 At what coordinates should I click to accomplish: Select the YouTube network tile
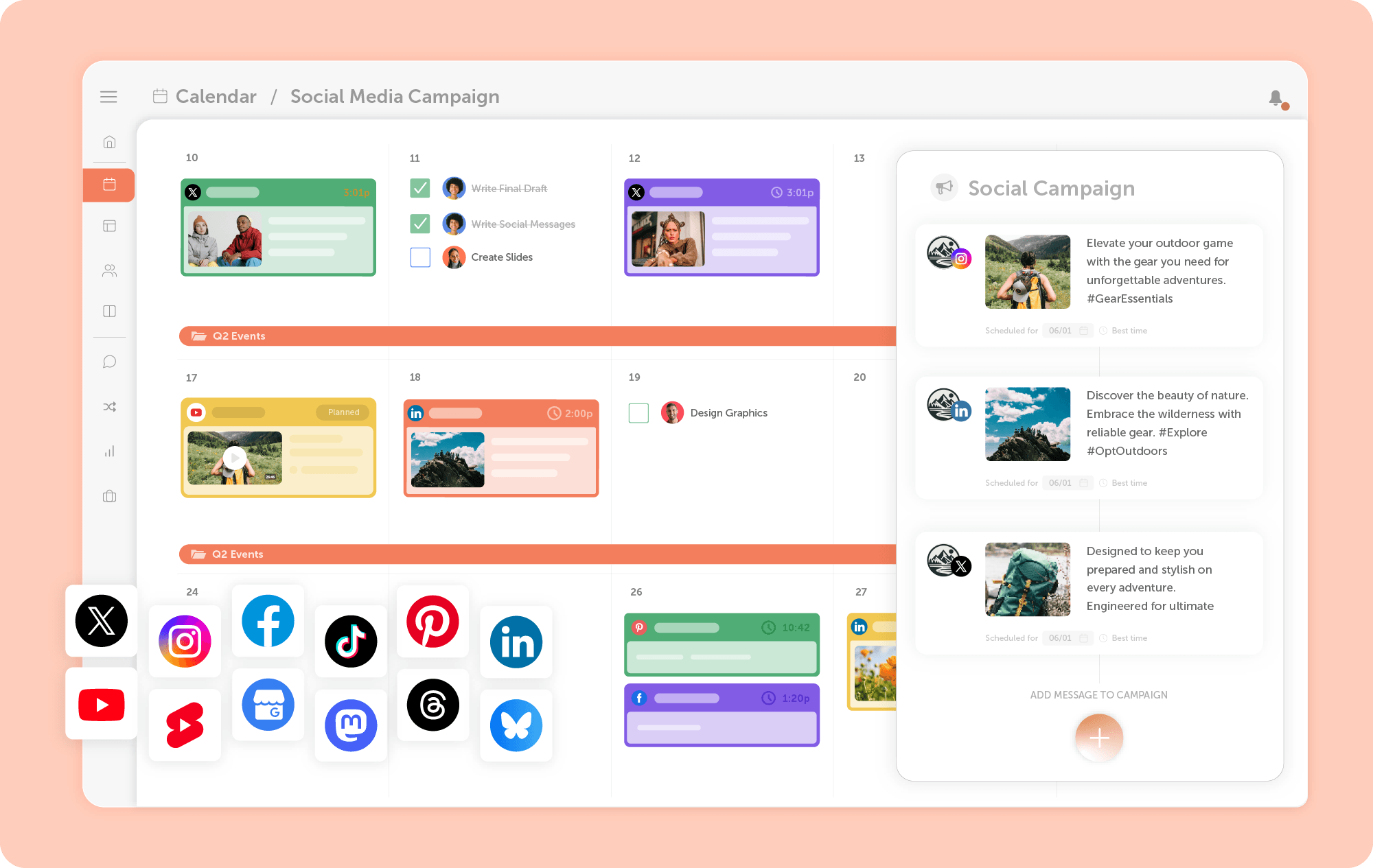(x=102, y=704)
